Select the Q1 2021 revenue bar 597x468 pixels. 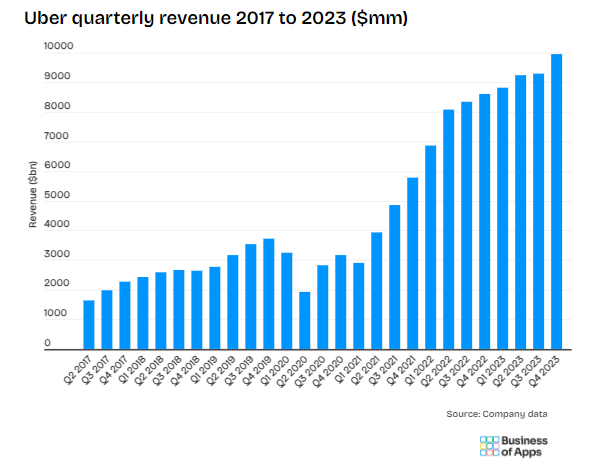(359, 306)
